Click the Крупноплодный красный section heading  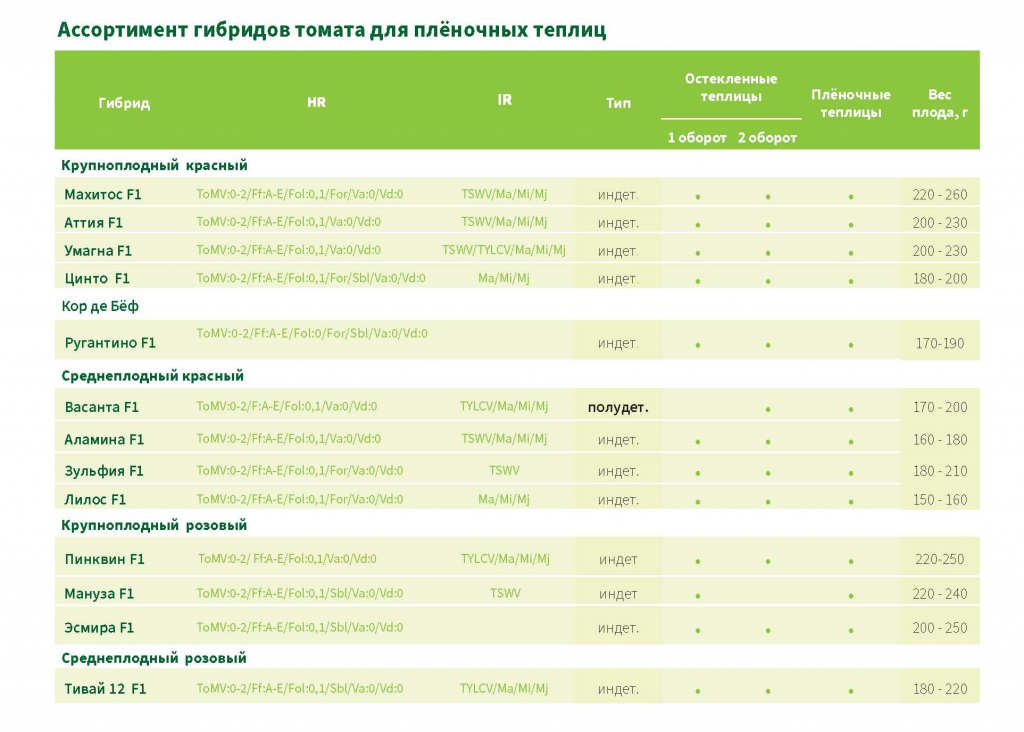click(x=154, y=165)
